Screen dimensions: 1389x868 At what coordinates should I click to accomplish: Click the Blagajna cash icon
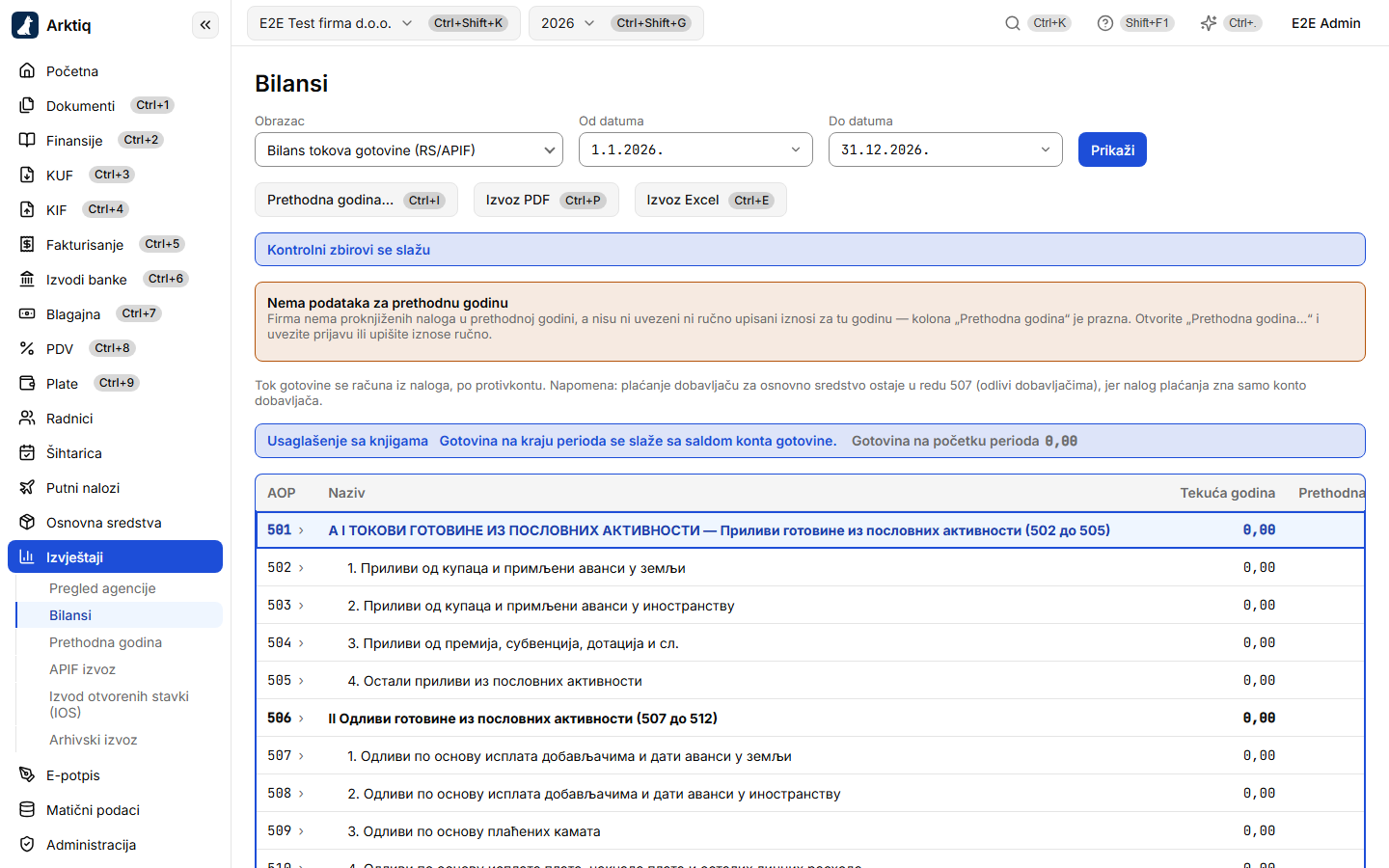(27, 313)
